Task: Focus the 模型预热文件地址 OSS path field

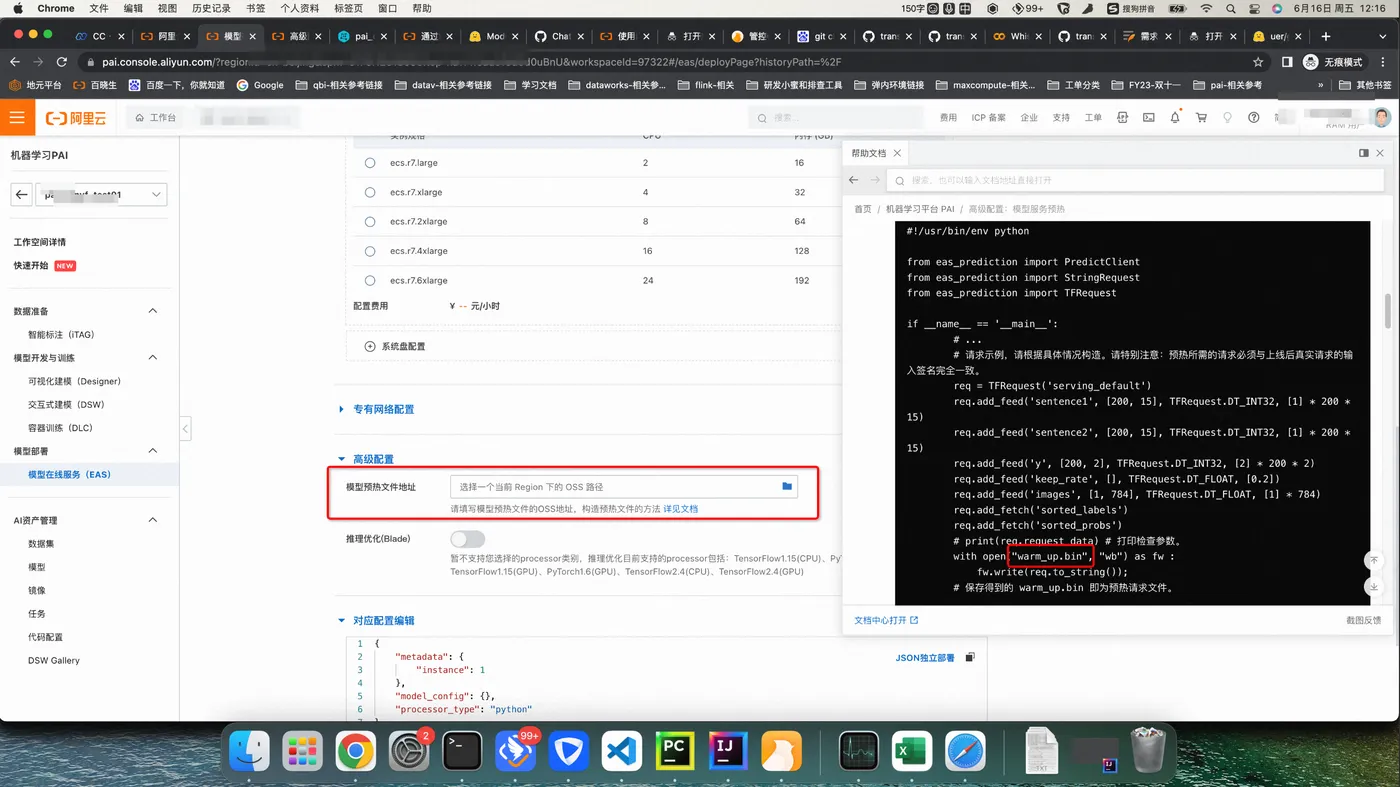Action: tap(624, 487)
